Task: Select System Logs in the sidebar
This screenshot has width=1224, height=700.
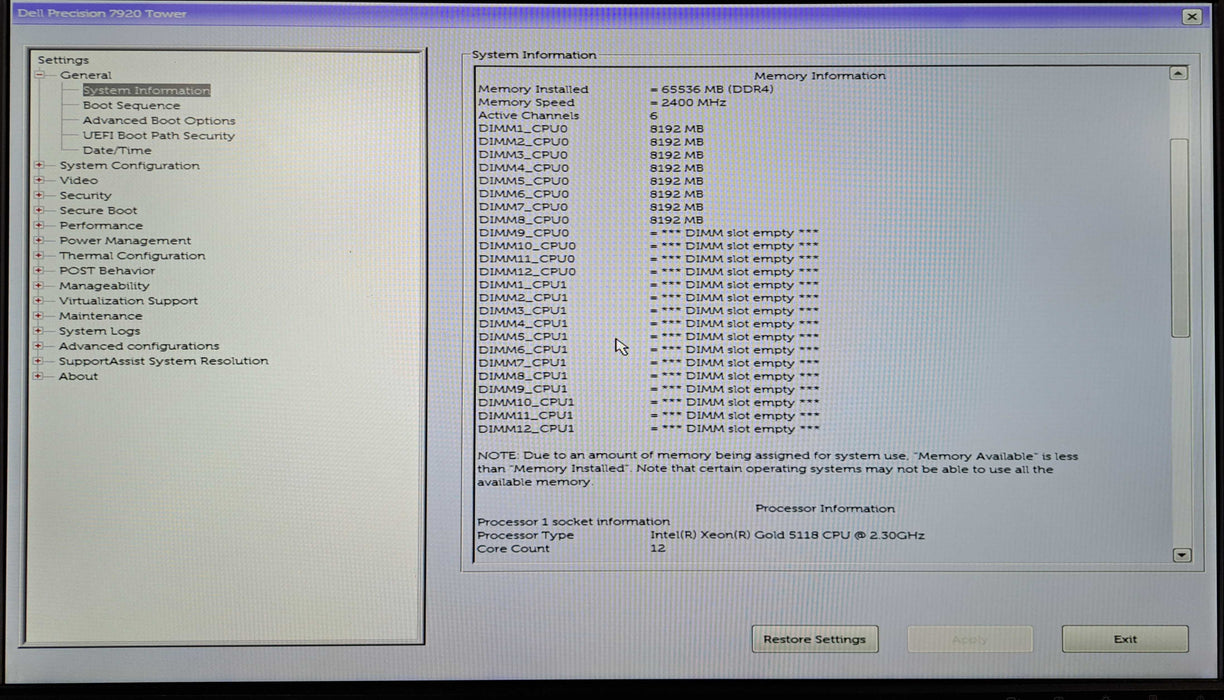Action: coord(98,330)
